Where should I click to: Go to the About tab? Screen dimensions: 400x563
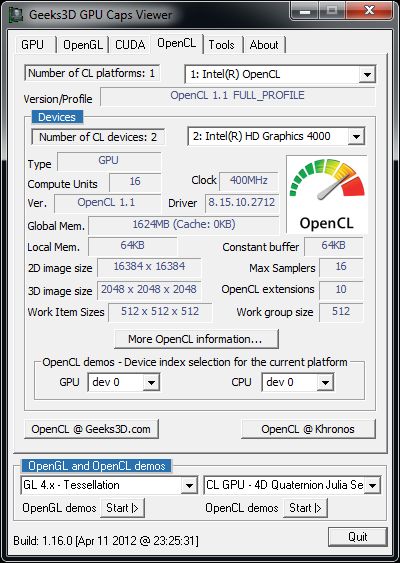pos(264,45)
